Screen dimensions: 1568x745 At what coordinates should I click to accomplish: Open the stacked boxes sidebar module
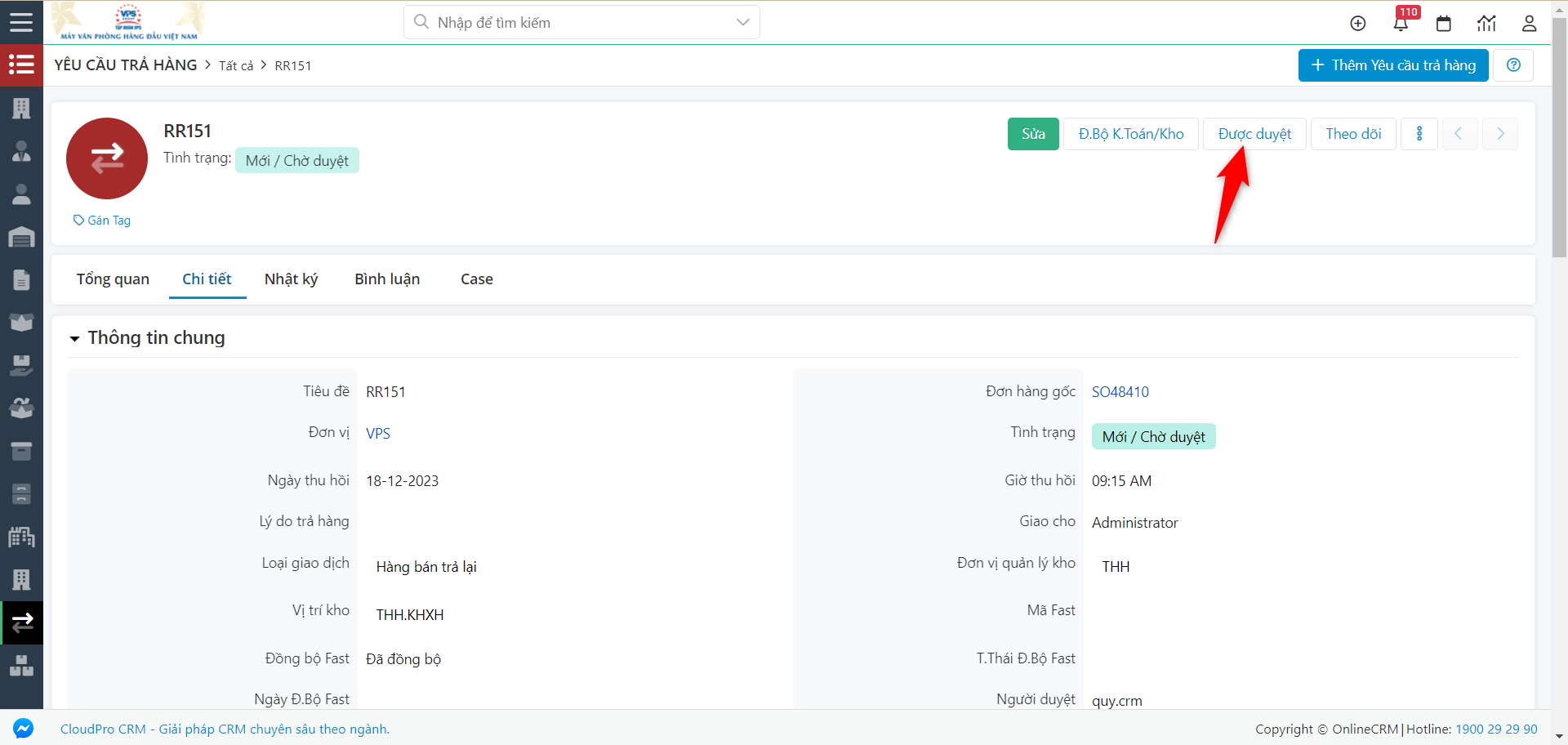pyautogui.click(x=21, y=666)
